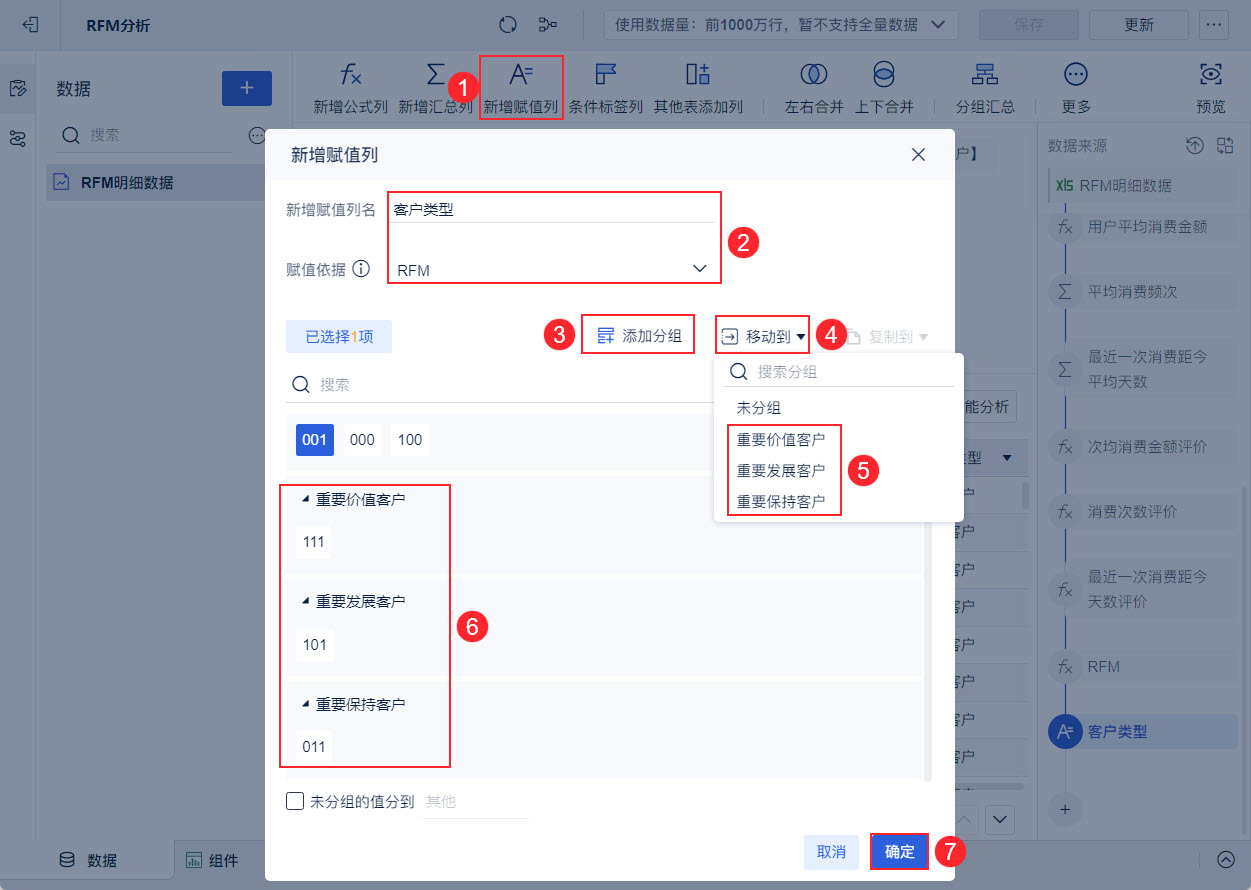1251x890 pixels.
Task: Click the 更新 button
Action: [x=1139, y=24]
